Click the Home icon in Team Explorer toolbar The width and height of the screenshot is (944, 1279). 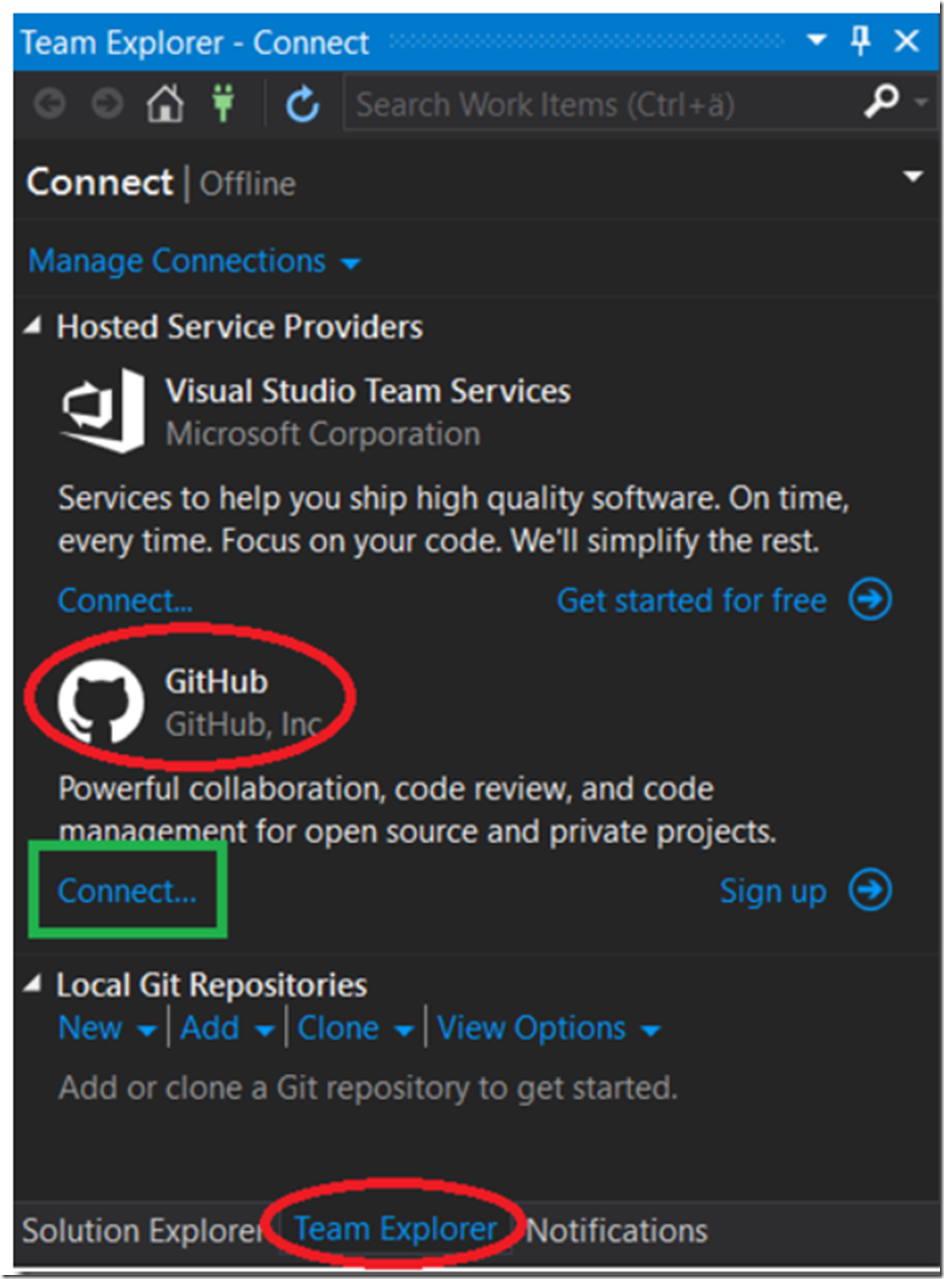164,101
